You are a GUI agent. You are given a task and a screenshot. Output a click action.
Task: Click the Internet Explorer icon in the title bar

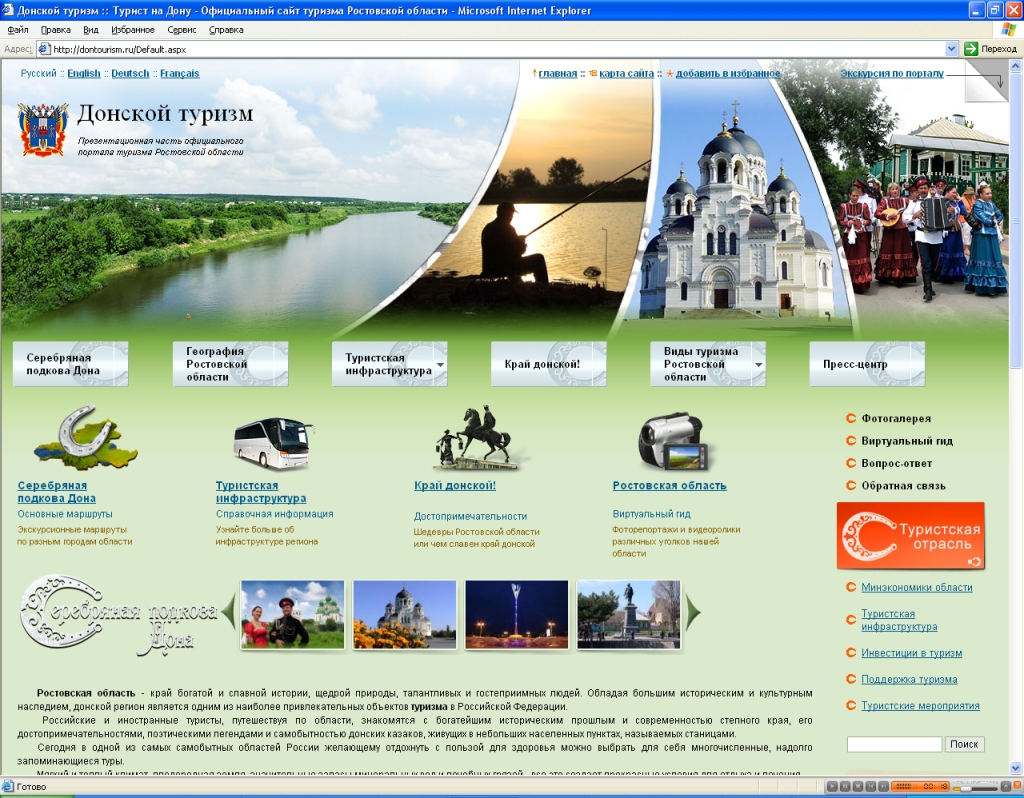pos(8,10)
